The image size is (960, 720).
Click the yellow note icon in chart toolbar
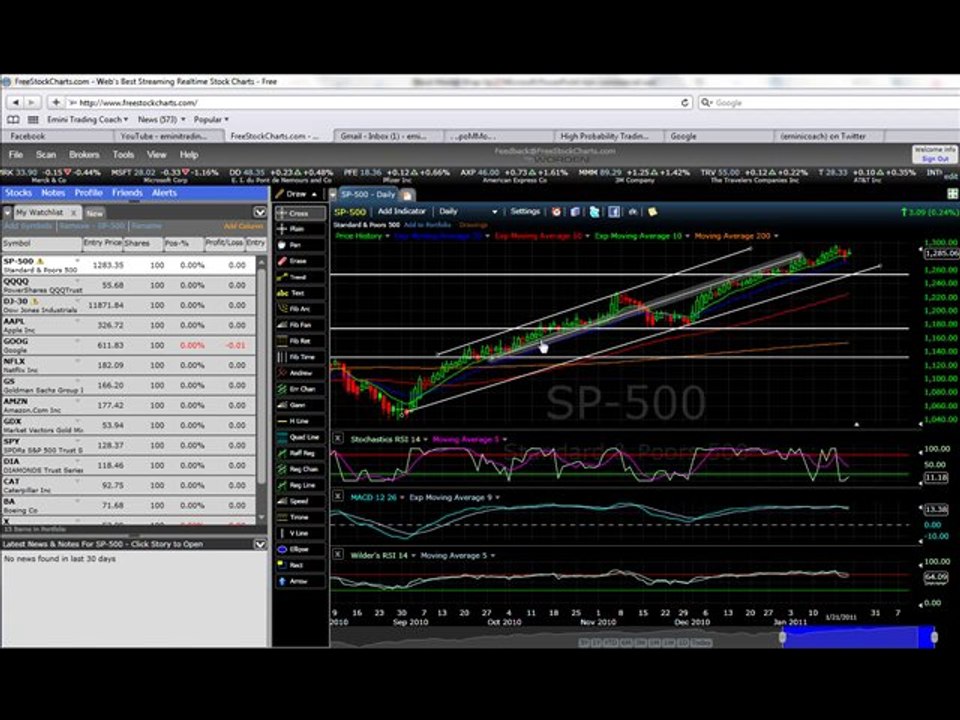pyautogui.click(x=652, y=212)
